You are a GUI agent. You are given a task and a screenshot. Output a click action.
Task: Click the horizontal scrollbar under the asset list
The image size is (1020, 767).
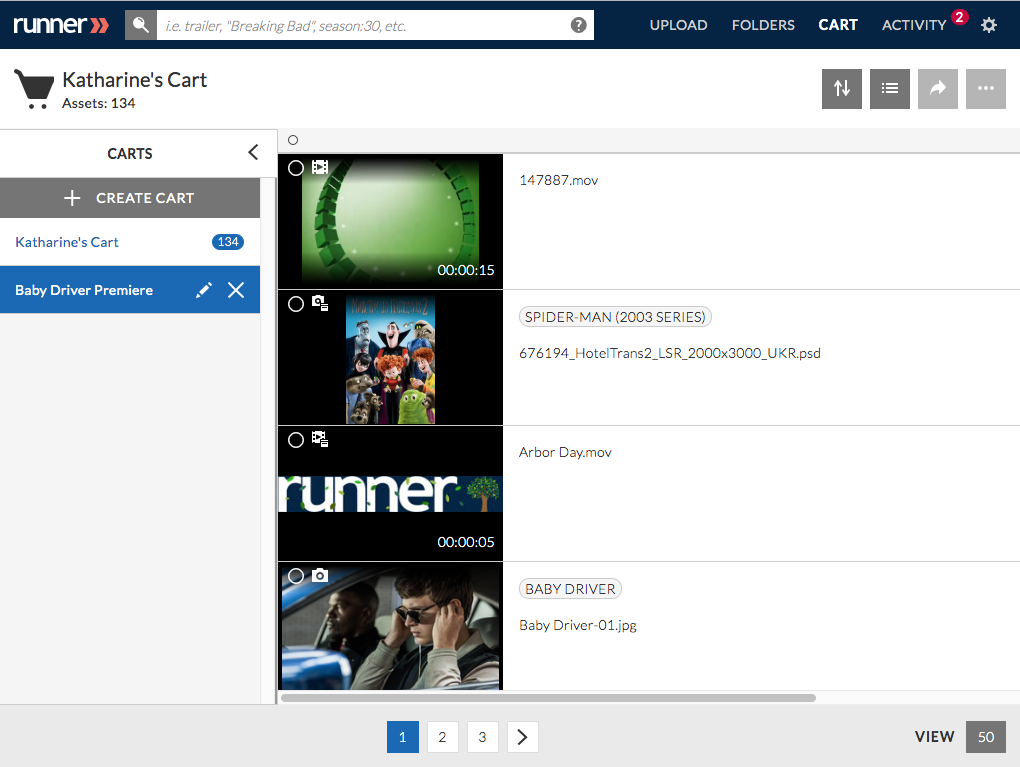point(548,698)
